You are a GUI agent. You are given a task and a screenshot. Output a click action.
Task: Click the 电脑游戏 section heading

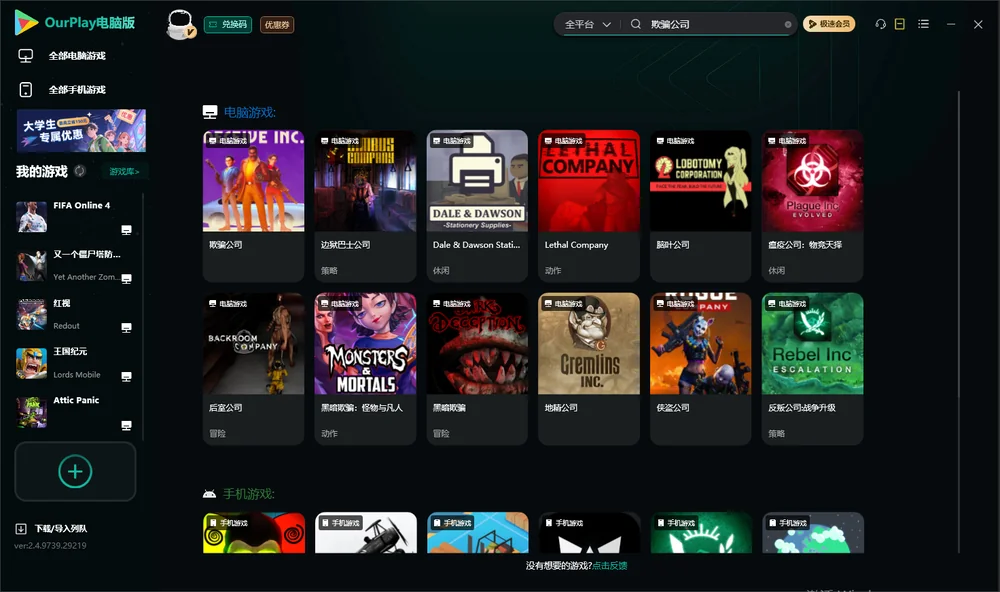point(249,112)
